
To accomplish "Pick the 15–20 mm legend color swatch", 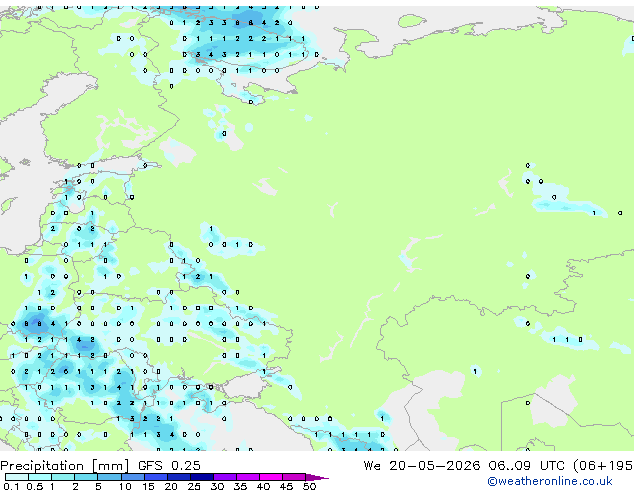I will pos(156,477).
